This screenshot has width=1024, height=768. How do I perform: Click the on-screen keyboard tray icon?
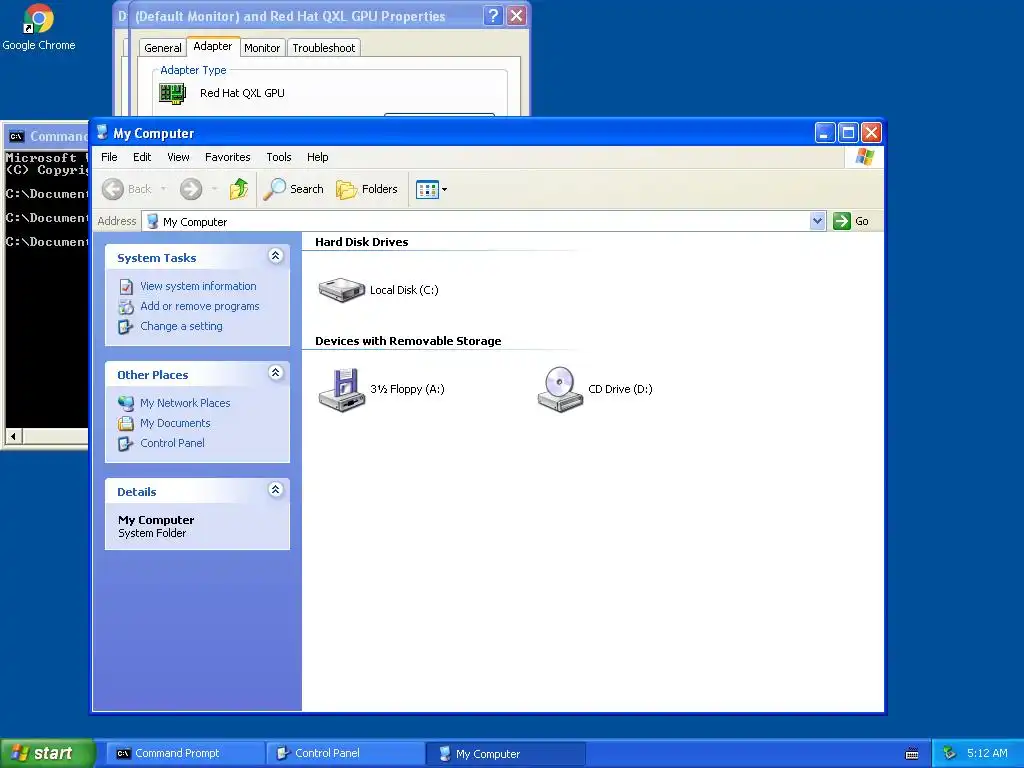point(912,754)
